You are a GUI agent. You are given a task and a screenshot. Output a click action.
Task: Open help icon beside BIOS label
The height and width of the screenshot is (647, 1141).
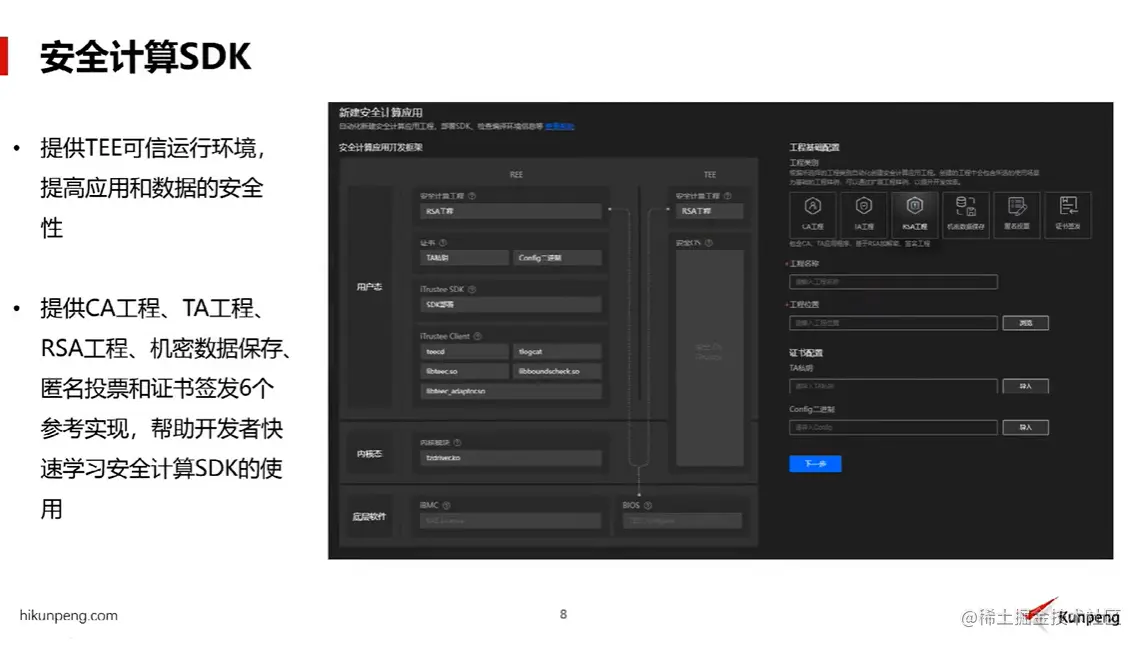(648, 505)
